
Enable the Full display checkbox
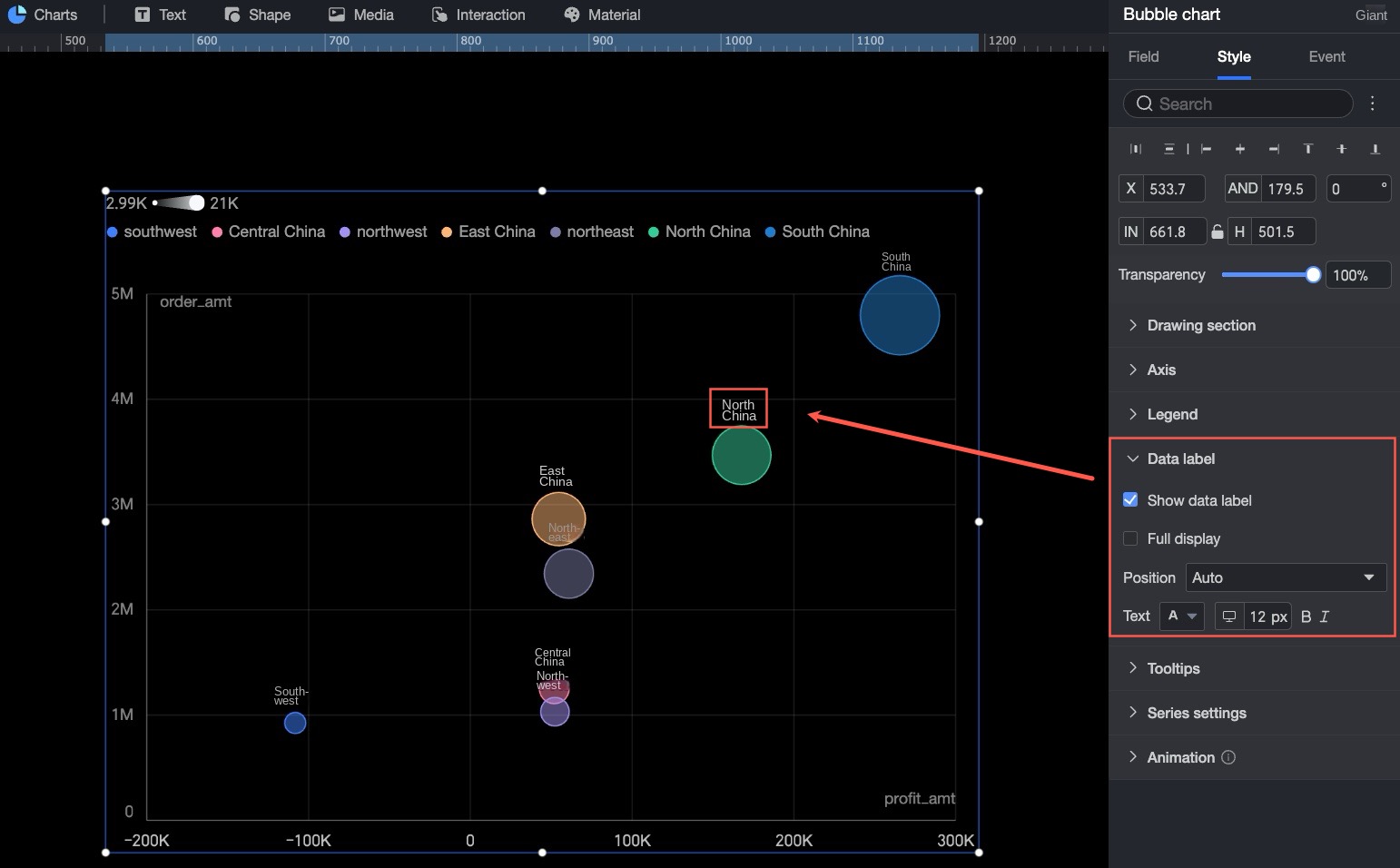pyautogui.click(x=1130, y=538)
